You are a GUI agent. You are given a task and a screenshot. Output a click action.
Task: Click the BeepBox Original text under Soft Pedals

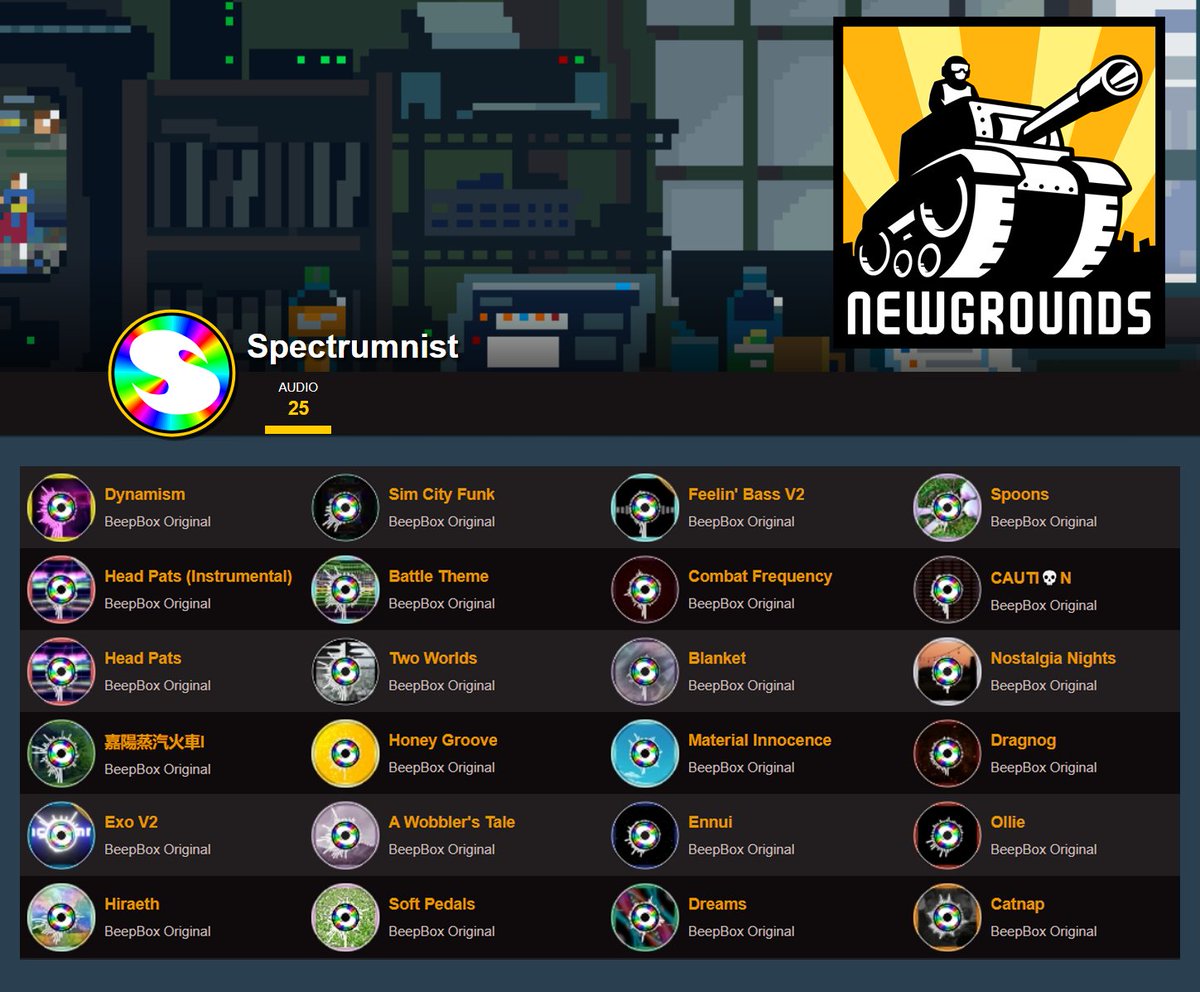(x=442, y=931)
